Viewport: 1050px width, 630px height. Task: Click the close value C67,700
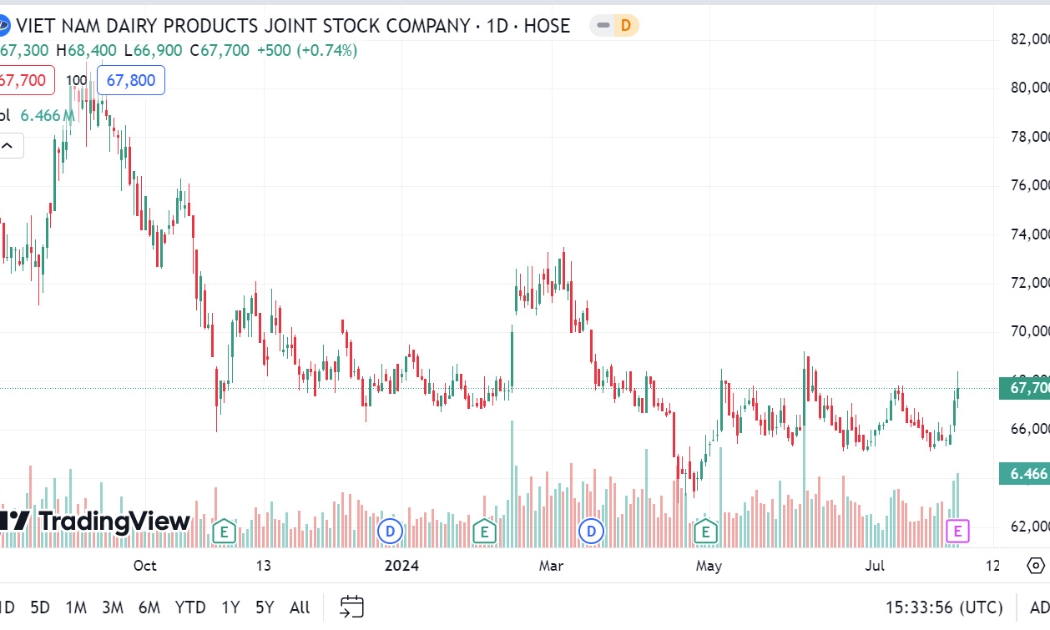click(x=220, y=50)
